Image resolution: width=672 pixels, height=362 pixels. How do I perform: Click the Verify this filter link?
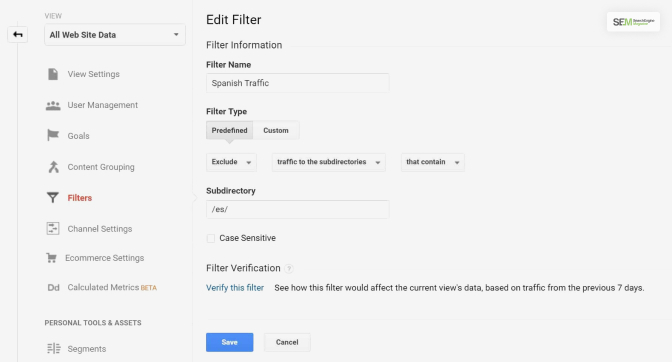pyautogui.click(x=235, y=288)
